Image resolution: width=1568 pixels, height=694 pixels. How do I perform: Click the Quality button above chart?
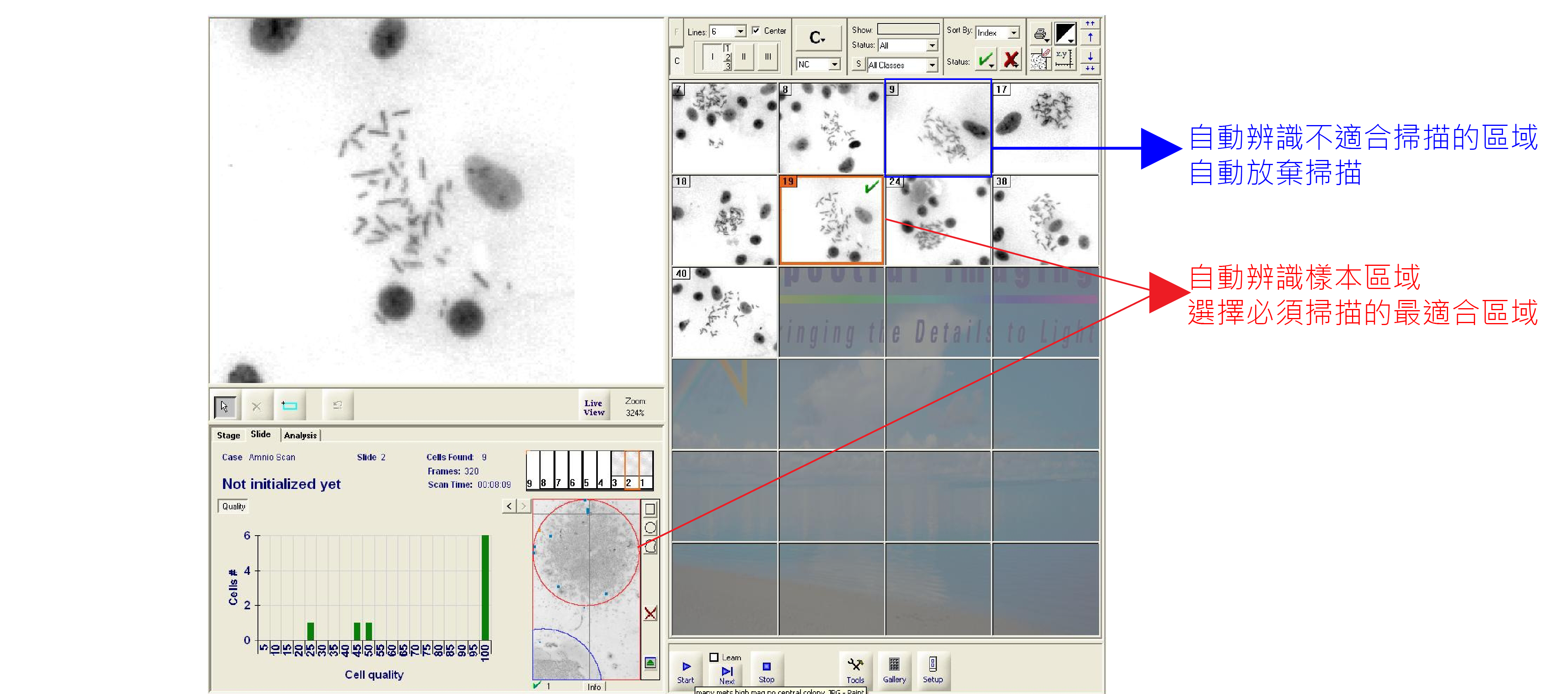coord(233,506)
